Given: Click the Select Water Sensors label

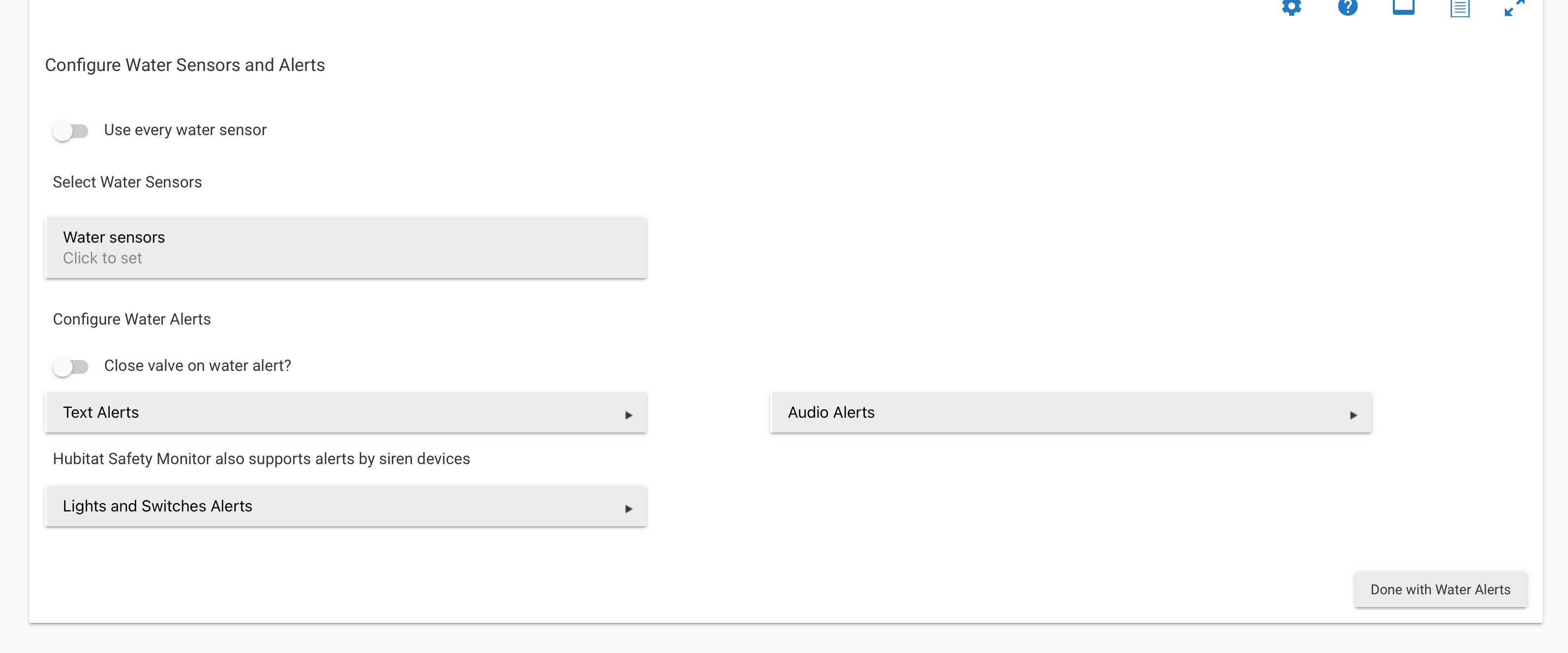Looking at the screenshot, I should point(127,182).
